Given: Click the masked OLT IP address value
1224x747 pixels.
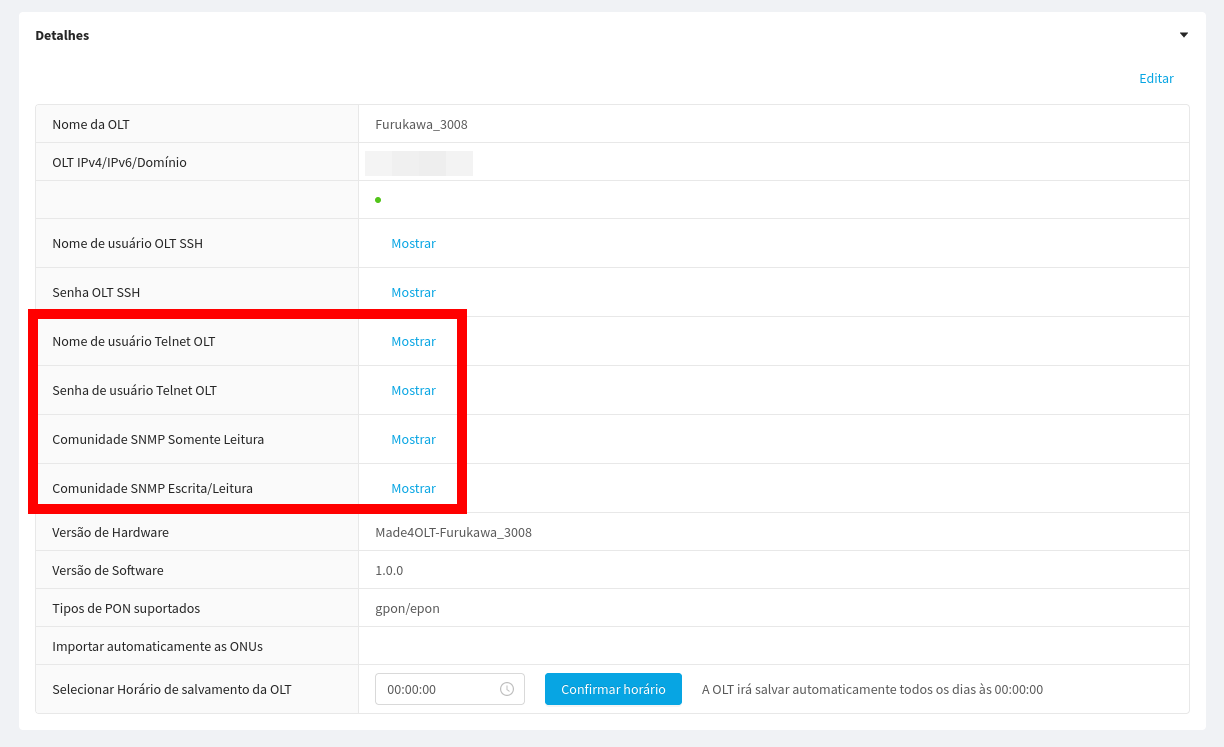Looking at the screenshot, I should pos(418,163).
